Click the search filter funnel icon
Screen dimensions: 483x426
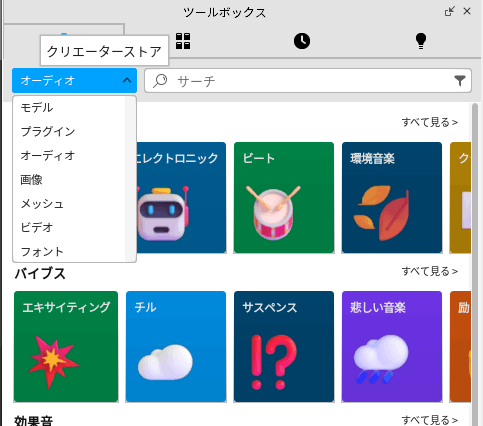click(460, 80)
